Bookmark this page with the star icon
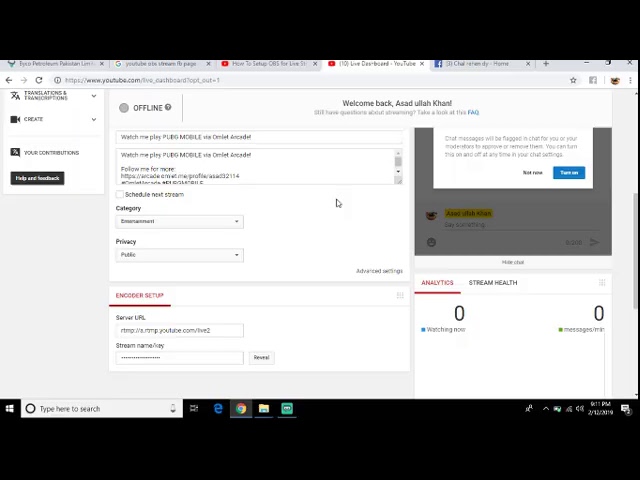This screenshot has height=480, width=640. (573, 80)
